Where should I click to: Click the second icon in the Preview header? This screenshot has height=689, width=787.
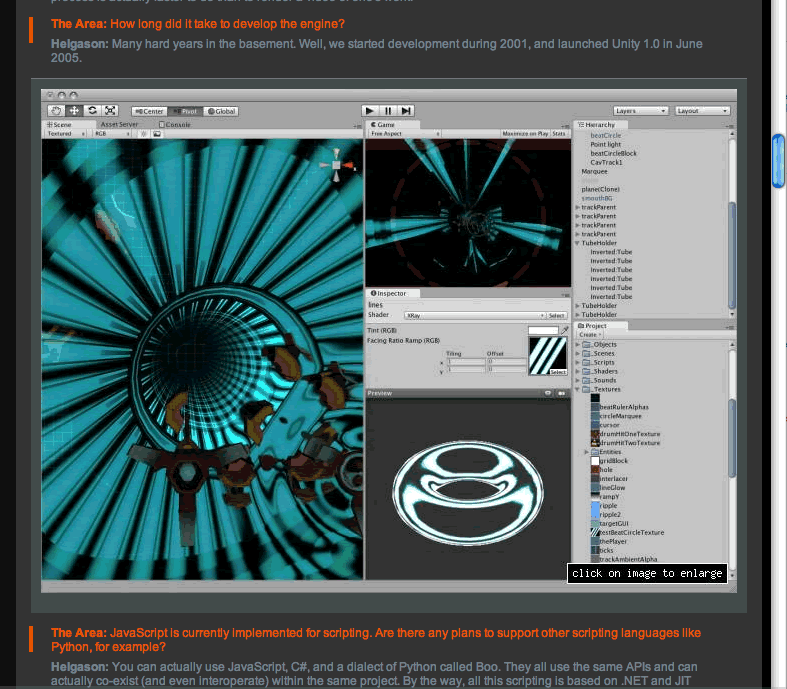(561, 393)
